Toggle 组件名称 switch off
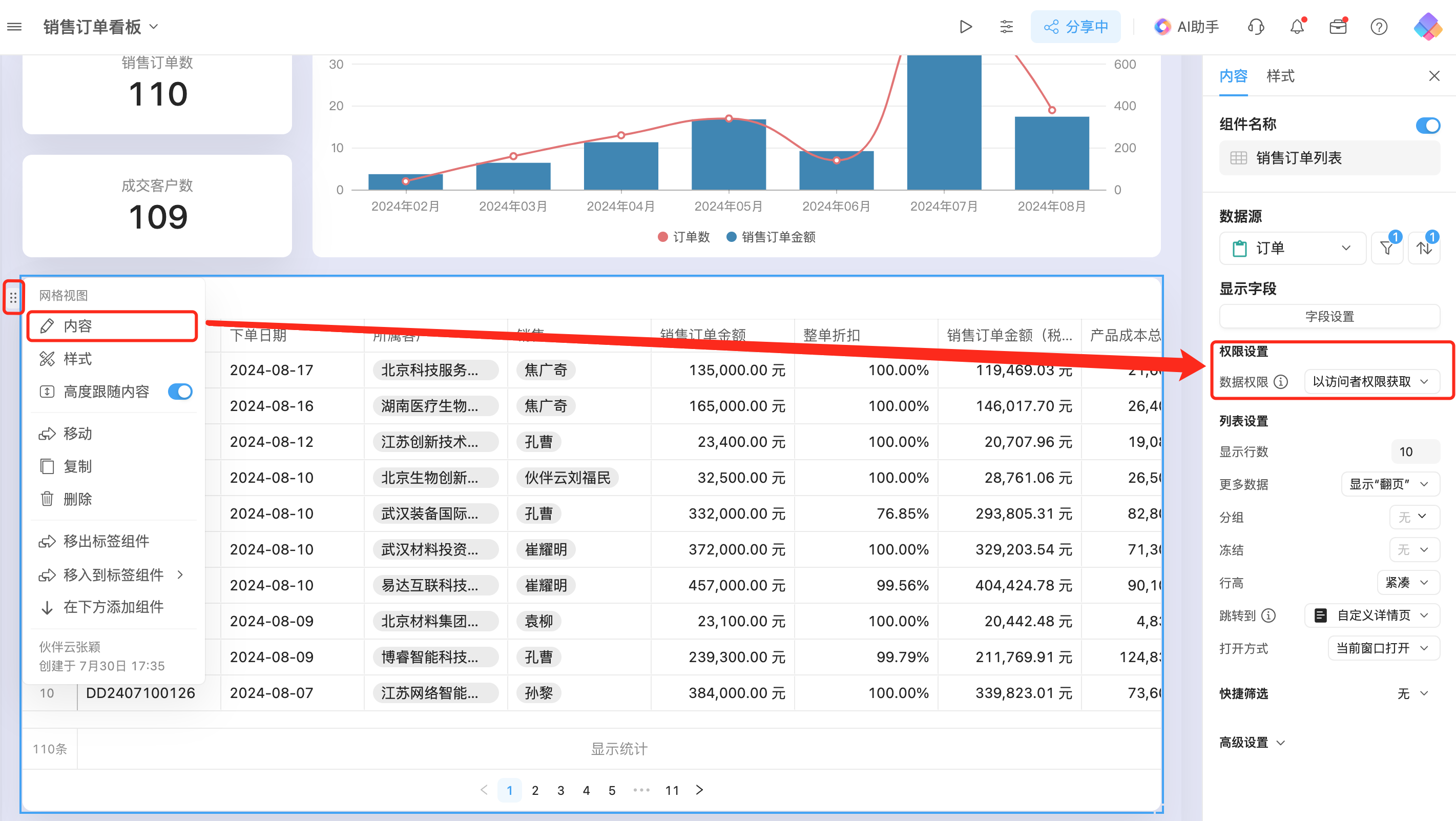1456x821 pixels. pos(1427,125)
